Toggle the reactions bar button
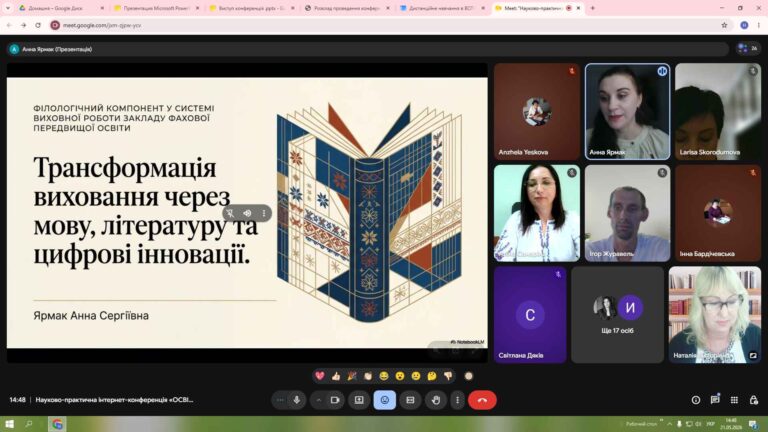 (x=384, y=400)
